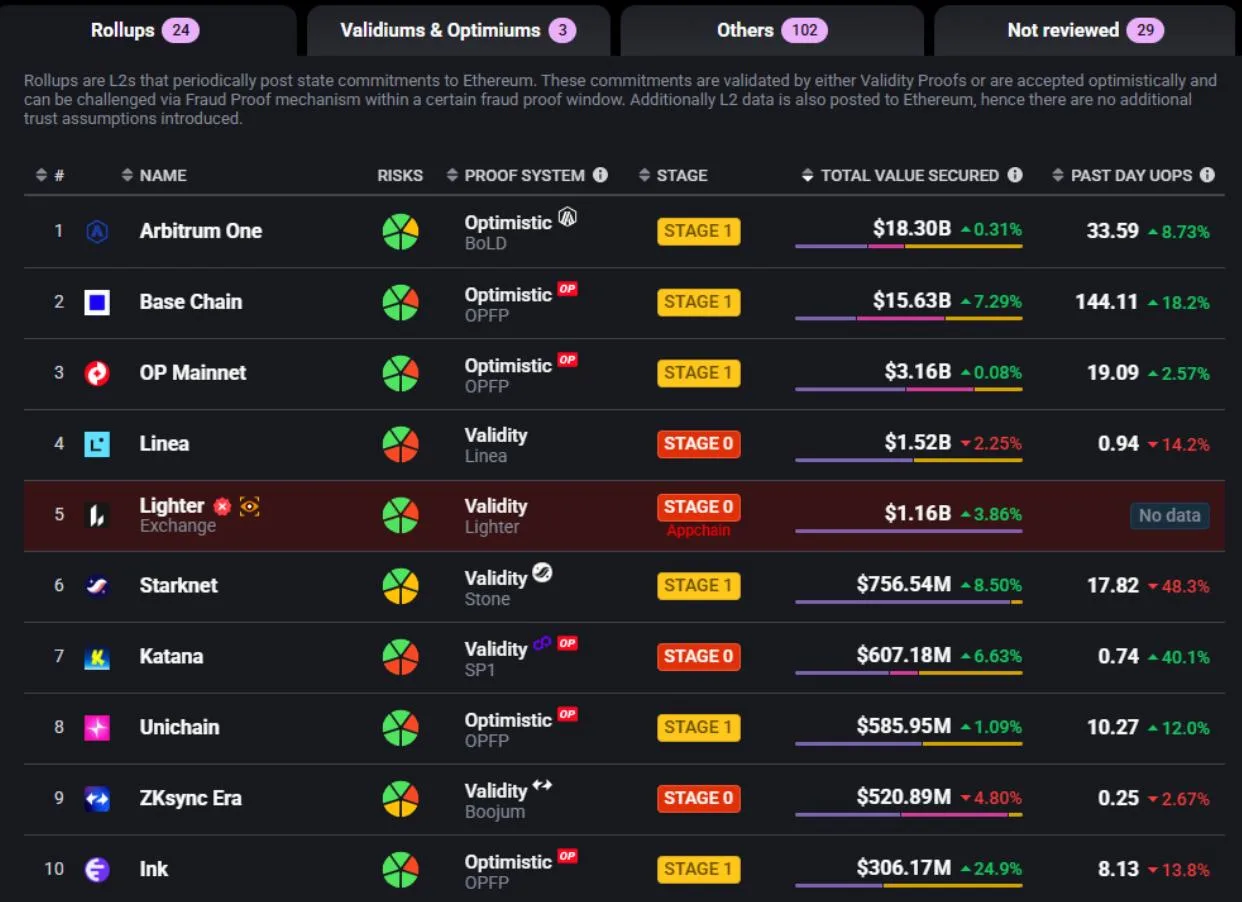
Task: Open the Not reviewed tab
Action: (x=1084, y=30)
